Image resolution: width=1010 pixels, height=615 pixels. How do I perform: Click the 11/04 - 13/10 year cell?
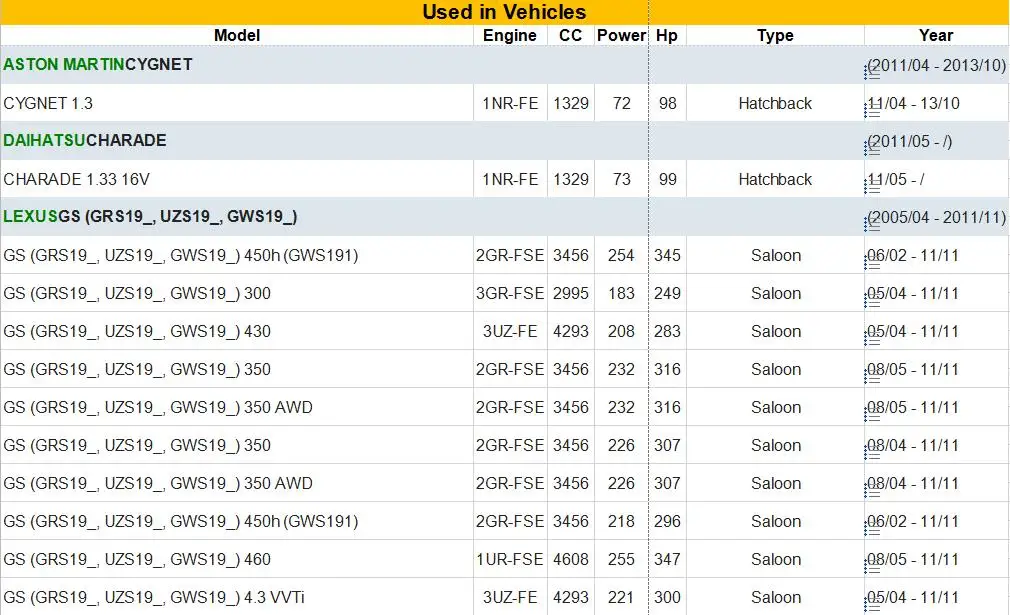pos(913,103)
